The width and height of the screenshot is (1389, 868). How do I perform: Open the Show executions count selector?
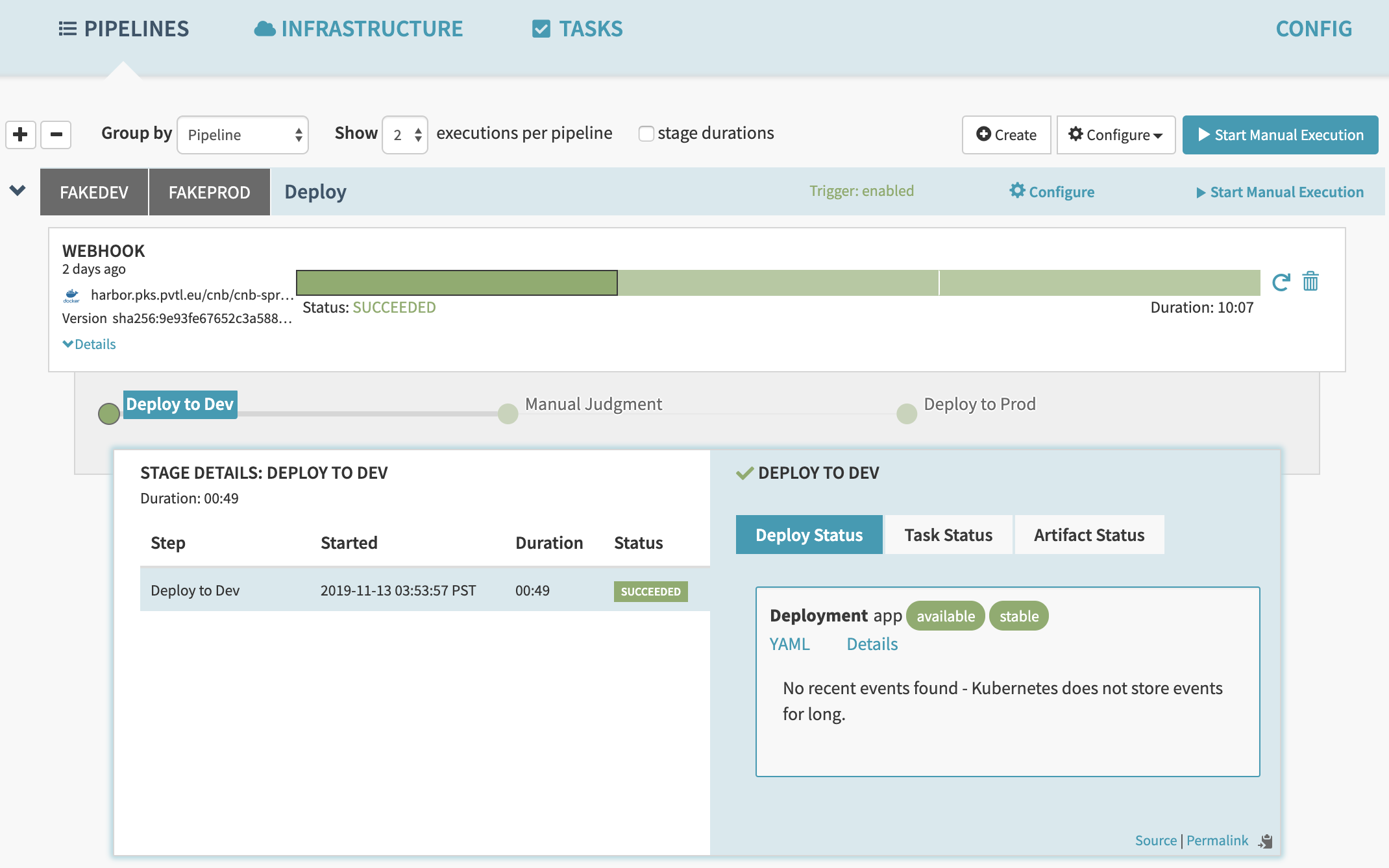[405, 135]
